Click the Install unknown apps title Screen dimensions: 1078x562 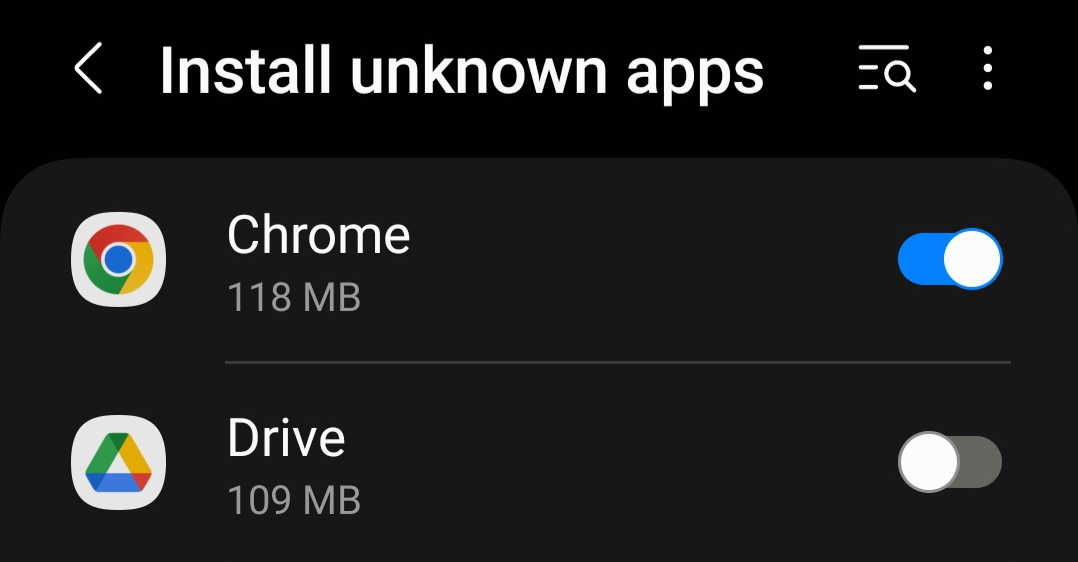click(x=461, y=71)
